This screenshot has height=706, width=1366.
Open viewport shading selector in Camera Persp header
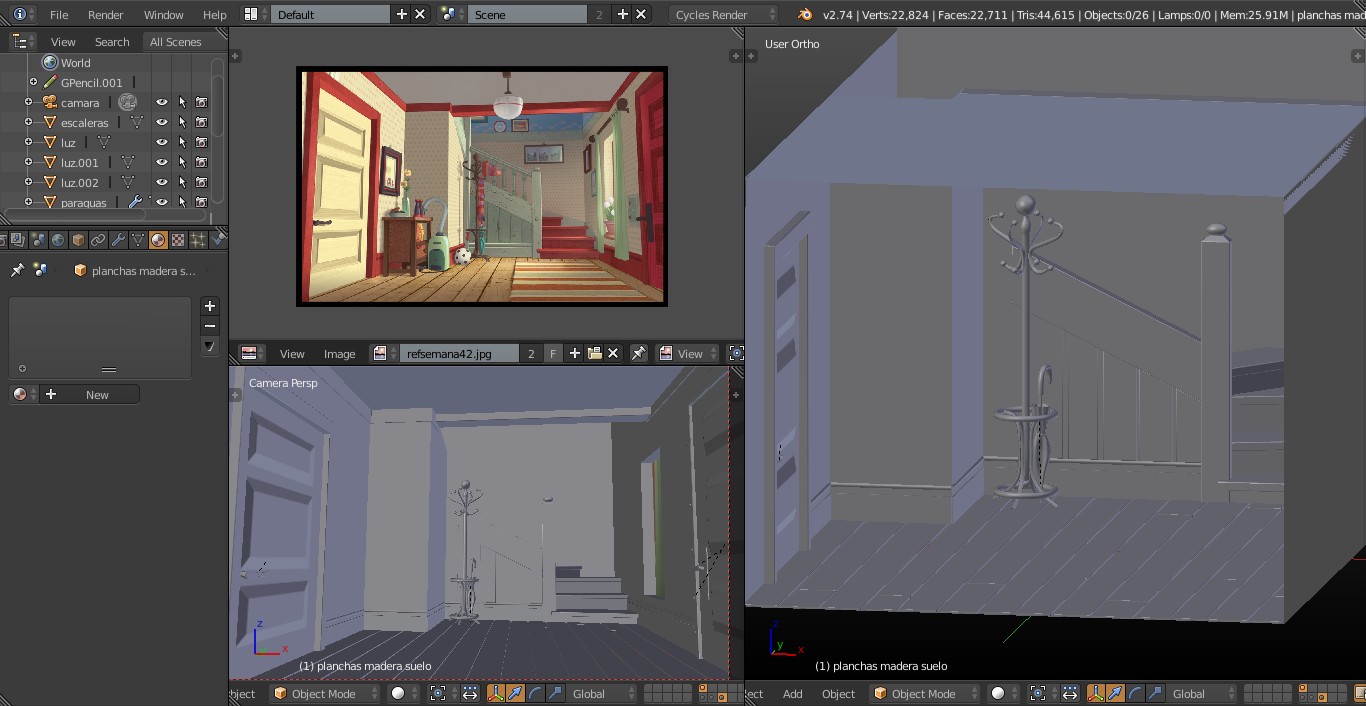click(404, 693)
